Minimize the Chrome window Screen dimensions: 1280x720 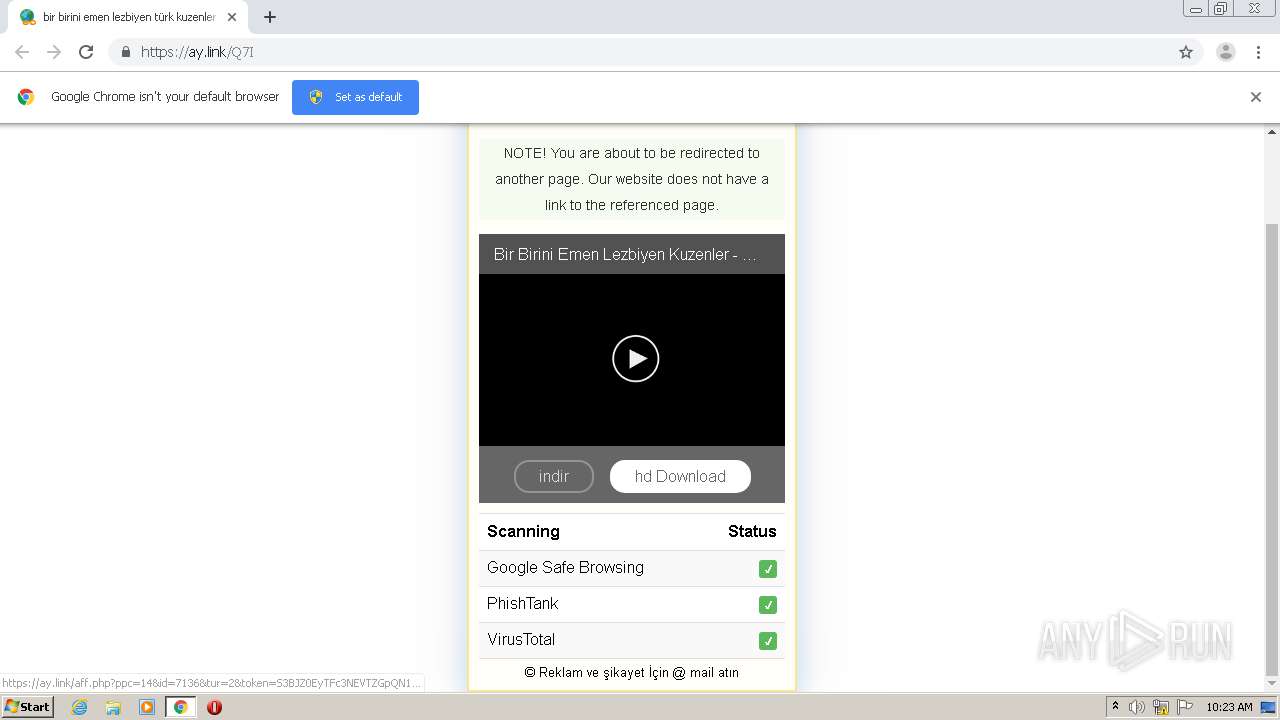[1195, 9]
